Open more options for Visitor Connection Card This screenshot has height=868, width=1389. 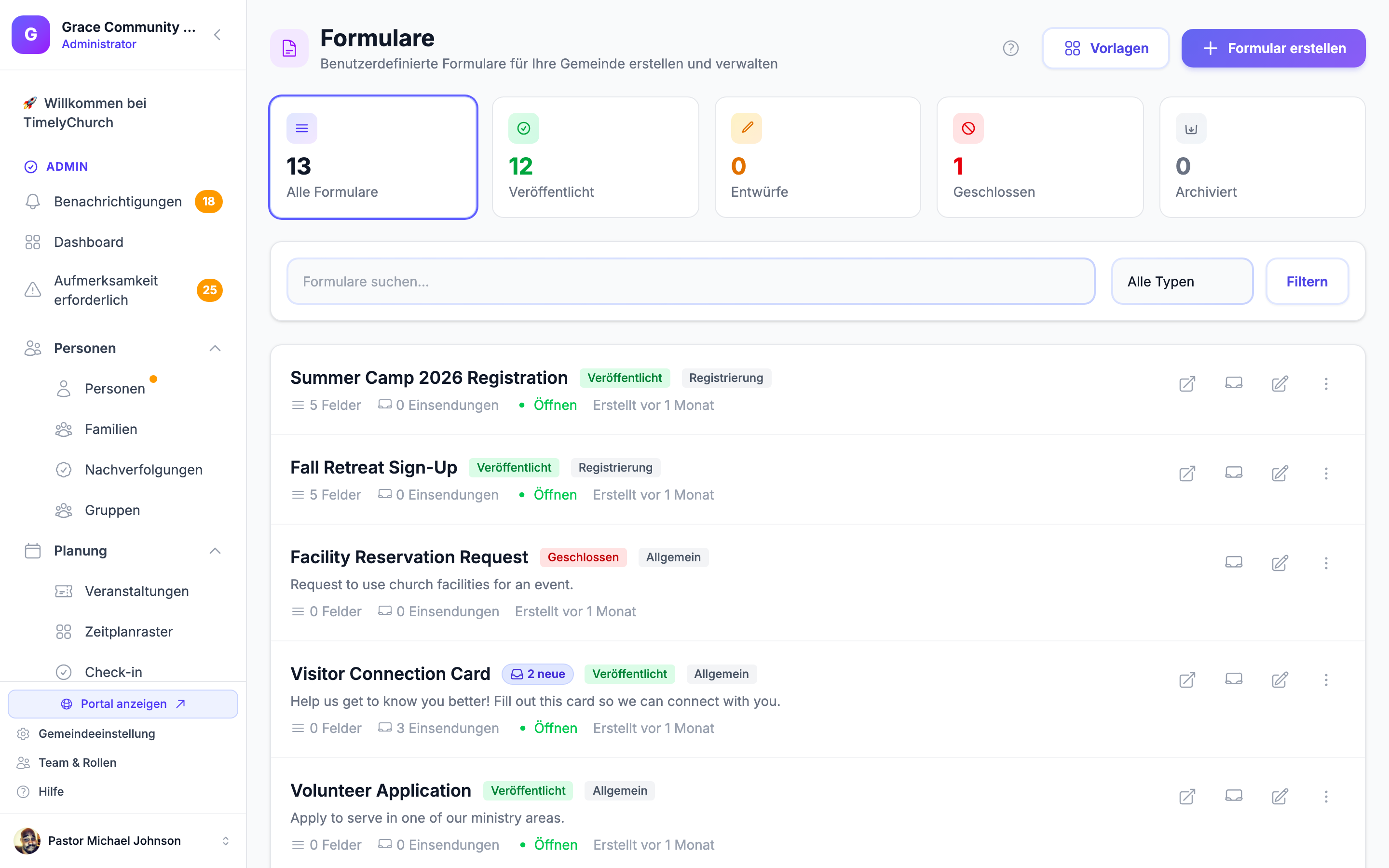coord(1326,680)
